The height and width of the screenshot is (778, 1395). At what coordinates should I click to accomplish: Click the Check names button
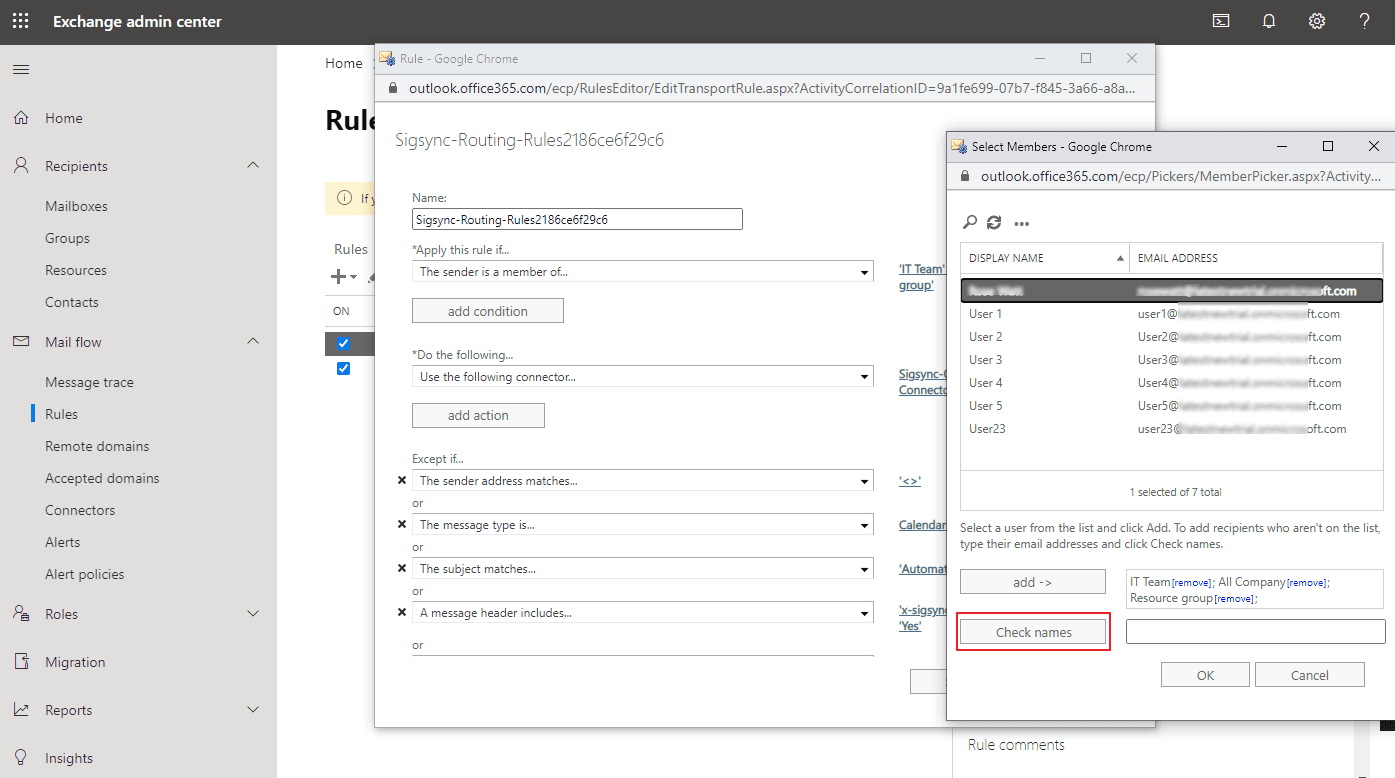[1033, 632]
